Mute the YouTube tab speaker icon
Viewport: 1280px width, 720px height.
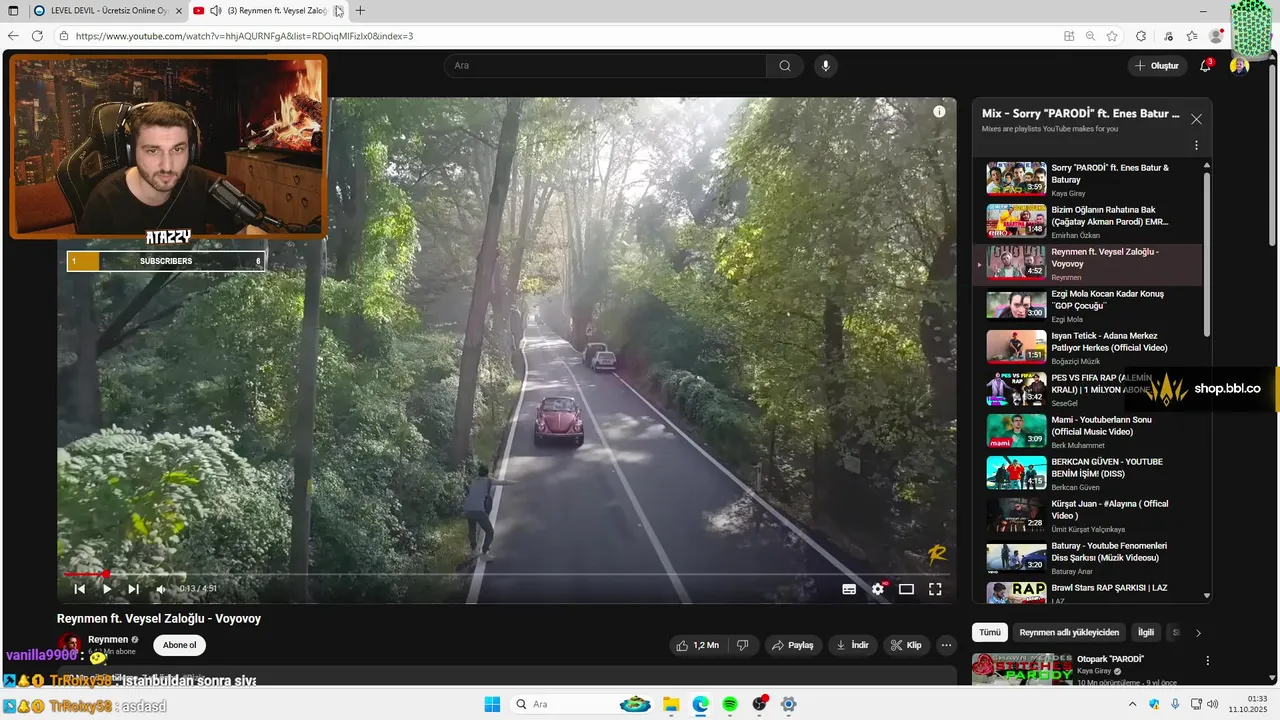point(215,11)
